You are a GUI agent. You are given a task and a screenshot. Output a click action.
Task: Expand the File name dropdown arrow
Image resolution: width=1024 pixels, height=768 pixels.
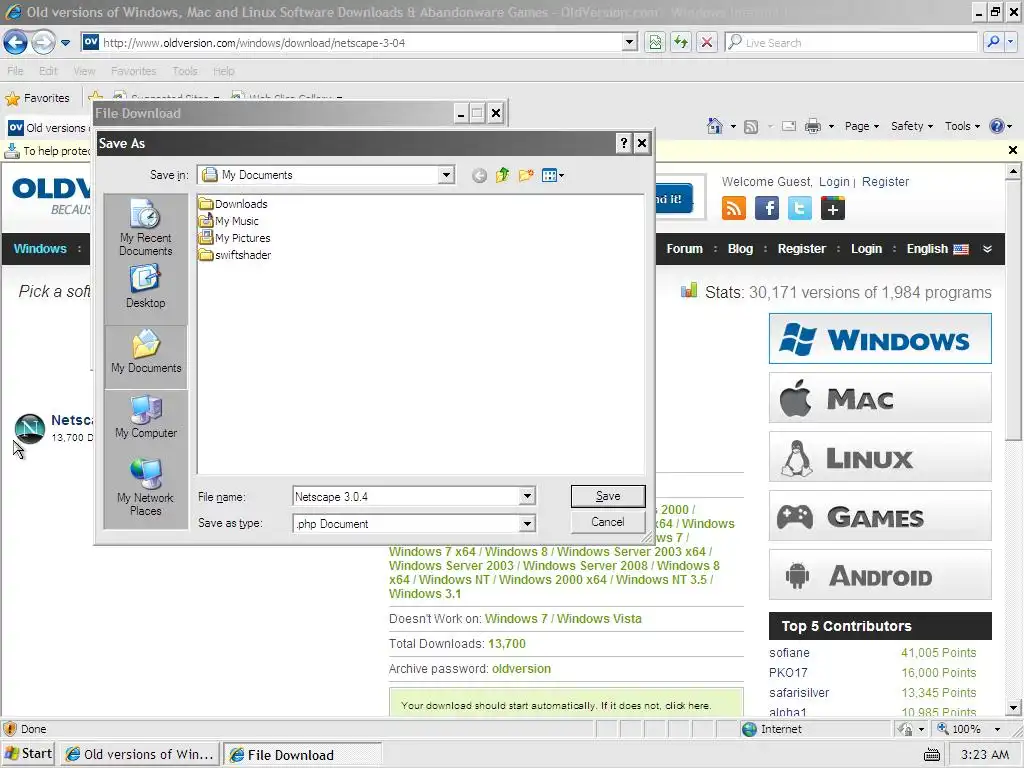pyautogui.click(x=527, y=496)
